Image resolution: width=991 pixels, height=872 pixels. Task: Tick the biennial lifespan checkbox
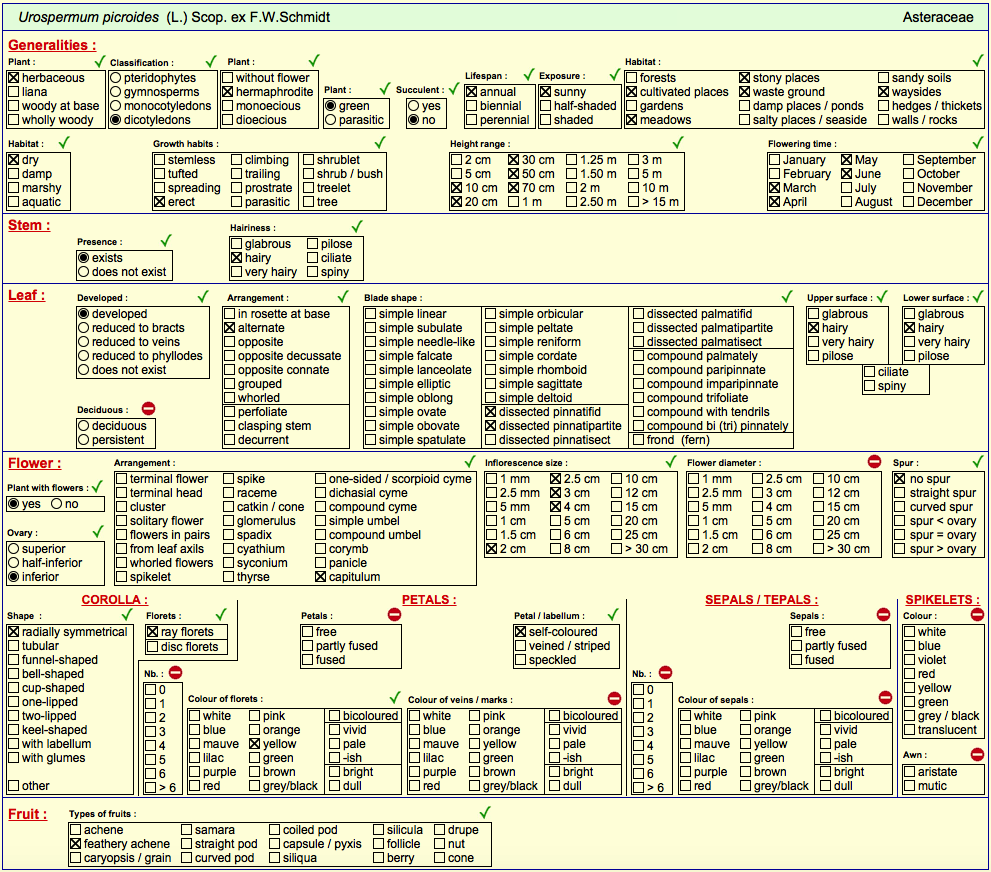[x=471, y=106]
